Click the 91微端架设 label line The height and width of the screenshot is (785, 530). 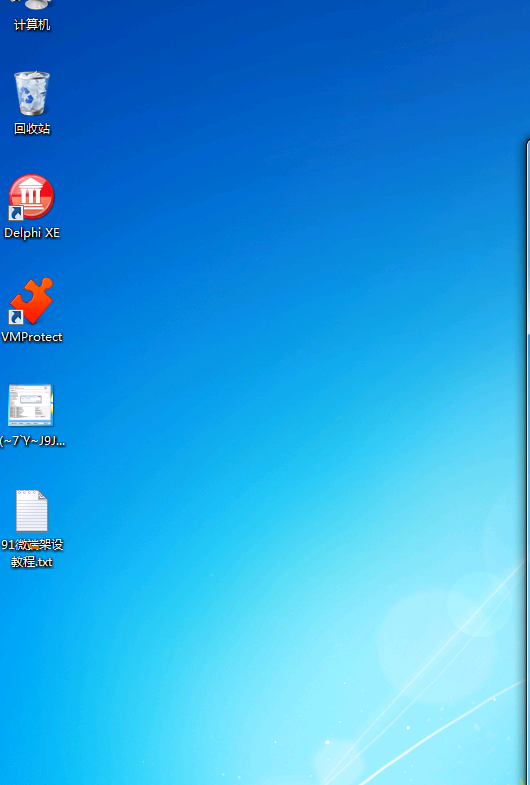[x=32, y=545]
